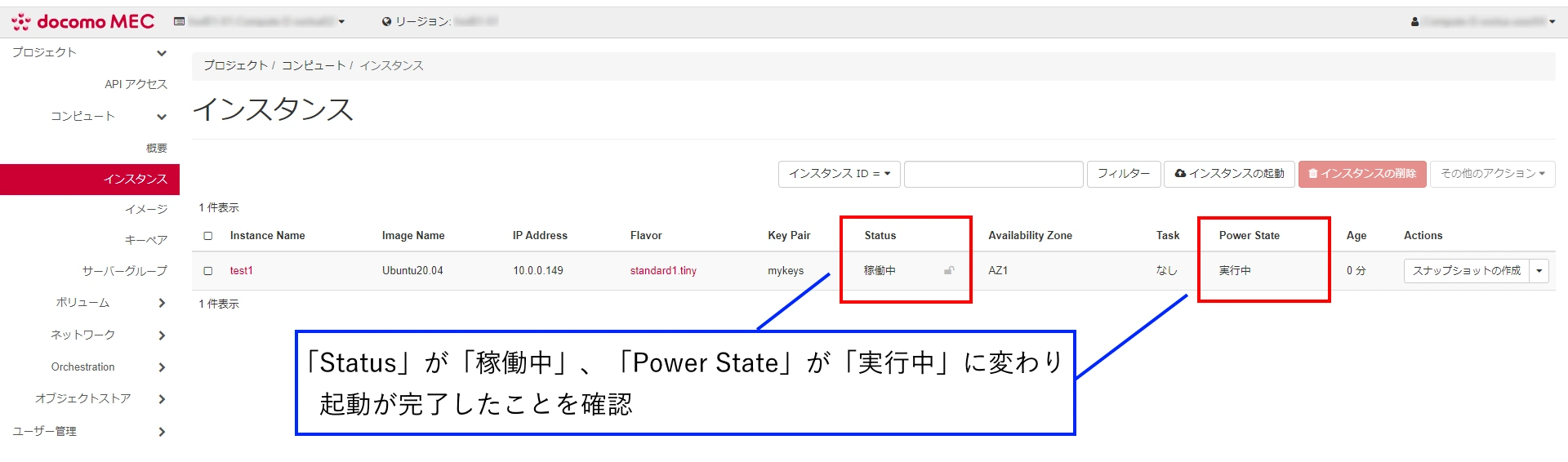Click the フィルター button
Viewport: 1568px width, 462px height.
[1123, 174]
